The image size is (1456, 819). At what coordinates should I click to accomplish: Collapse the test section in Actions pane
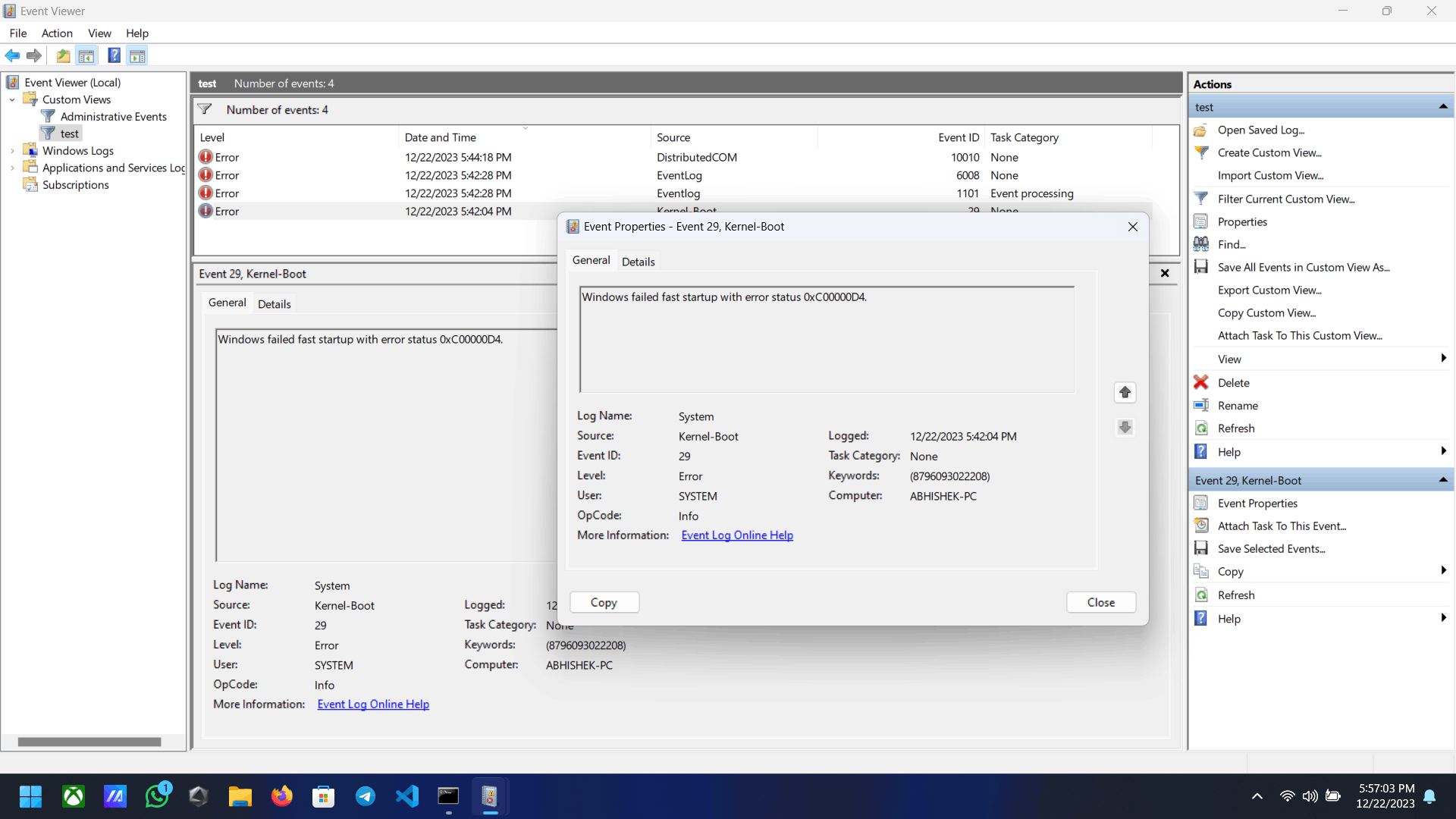click(x=1443, y=107)
